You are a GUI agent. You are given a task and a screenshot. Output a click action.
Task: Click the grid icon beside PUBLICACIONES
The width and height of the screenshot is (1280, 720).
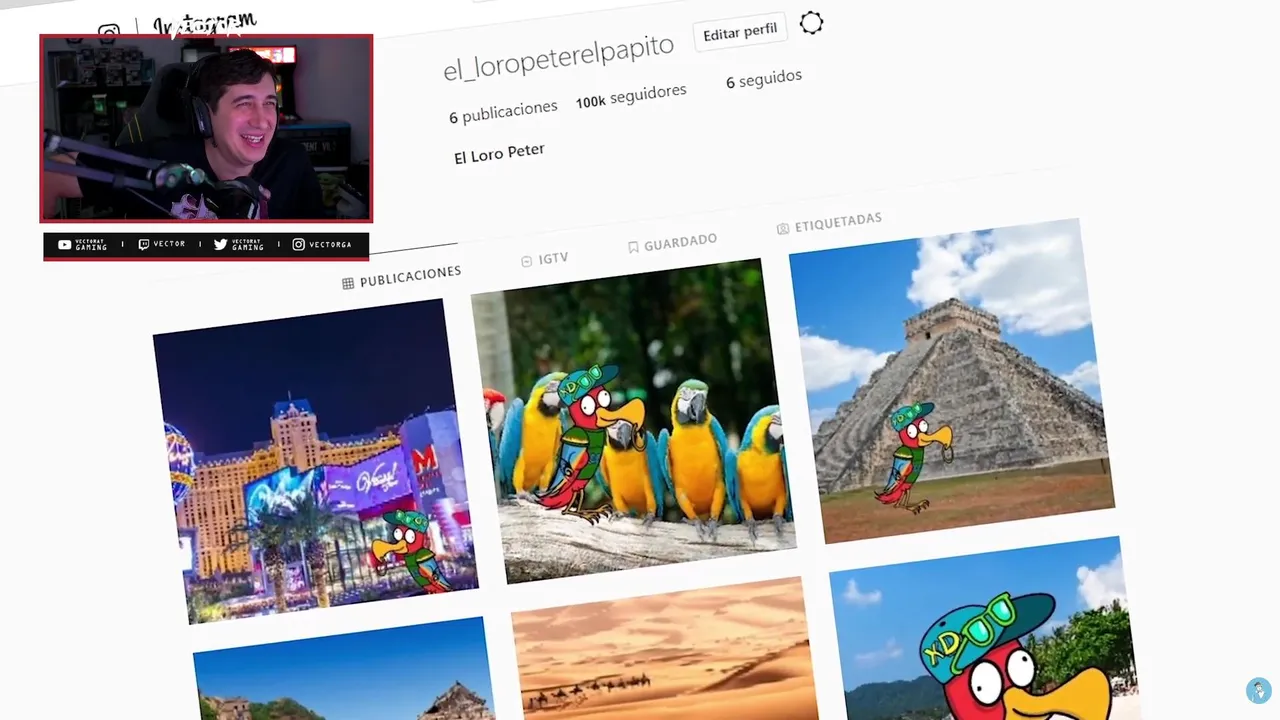(x=348, y=284)
